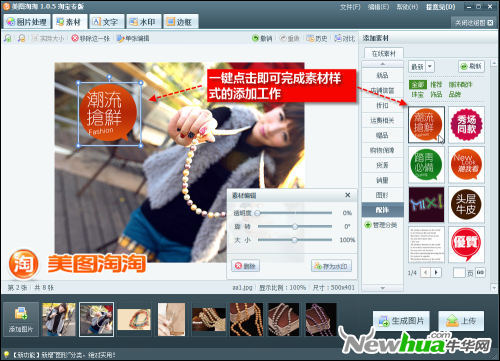Screen dimensions: 500x361
Task: Select the 图形 category
Action: pyautogui.click(x=382, y=195)
